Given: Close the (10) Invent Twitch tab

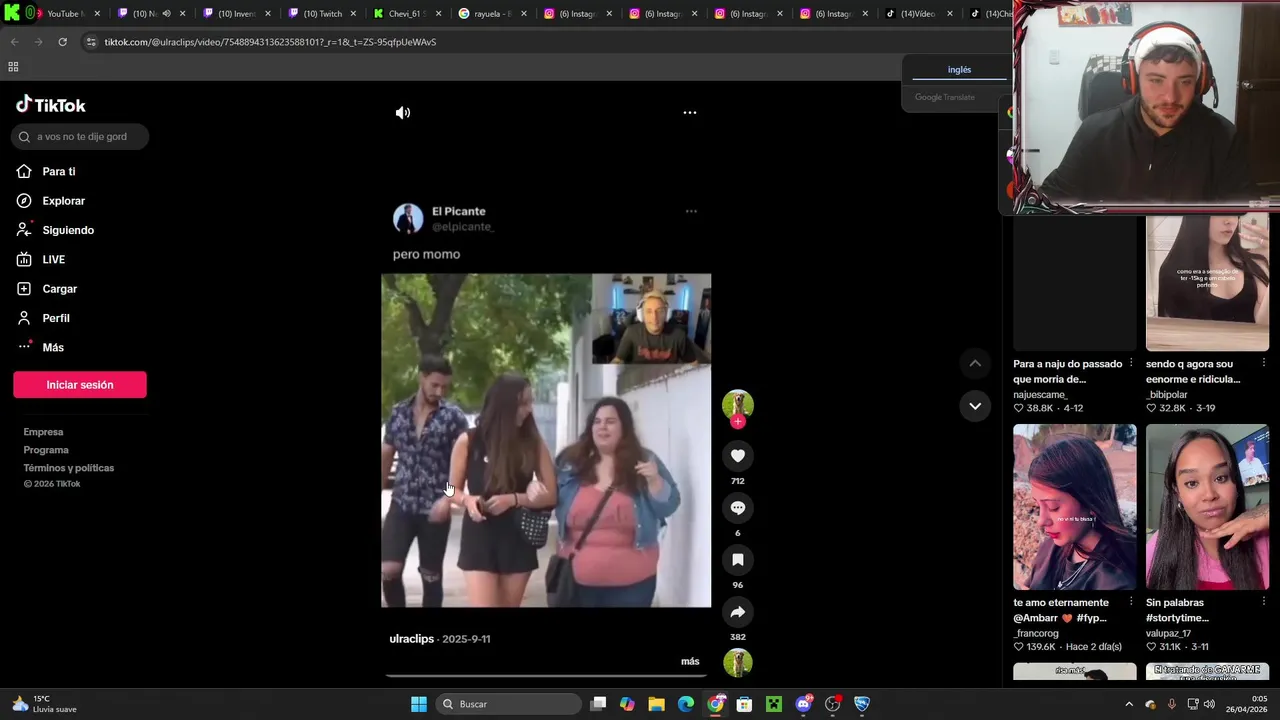Looking at the screenshot, I should pyautogui.click(x=267, y=14).
